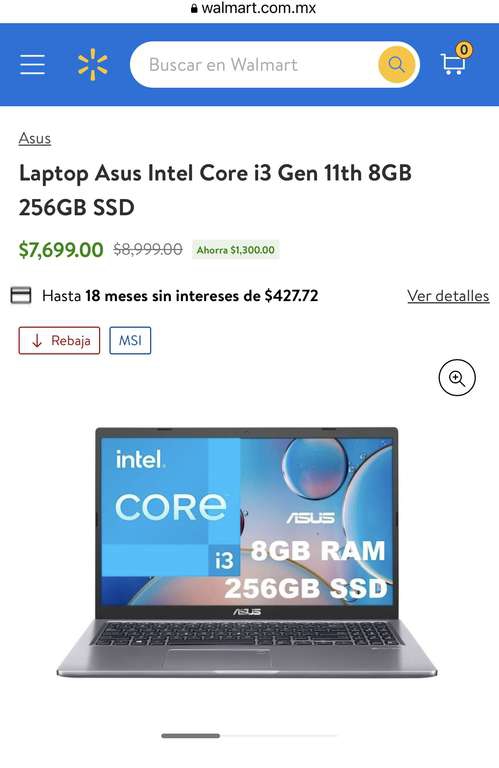Tap the Asus laptop product image
The height and width of the screenshot is (768, 499).
pyautogui.click(x=247, y=552)
